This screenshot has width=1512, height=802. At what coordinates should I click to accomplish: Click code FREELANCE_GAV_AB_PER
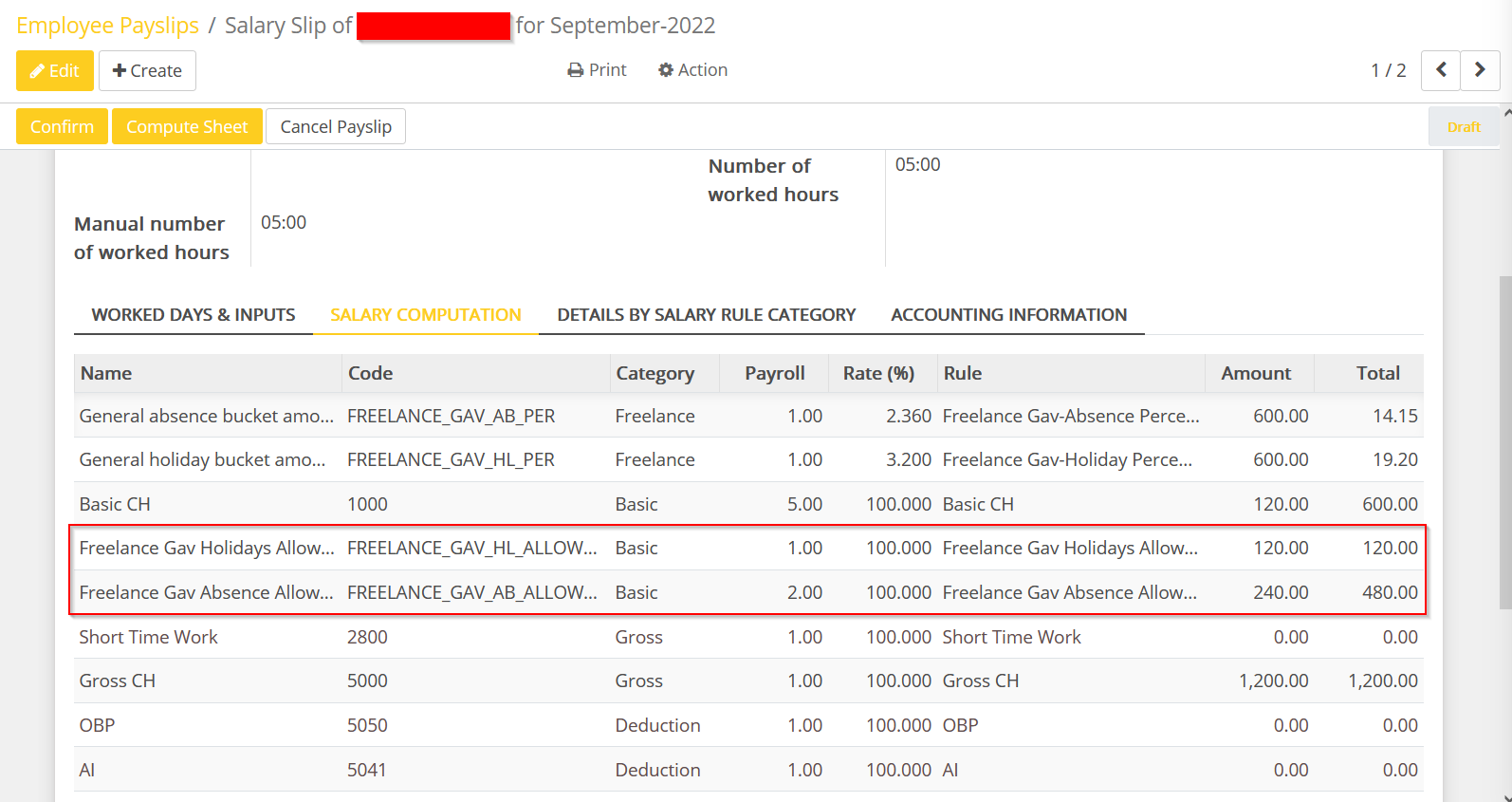pos(452,416)
